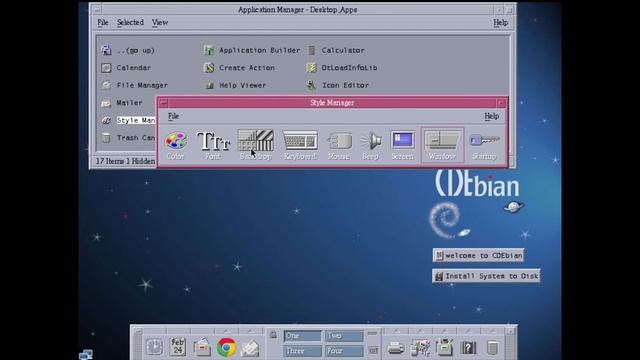Open the Application Manager View menu
The width and height of the screenshot is (640, 360).
pos(160,22)
